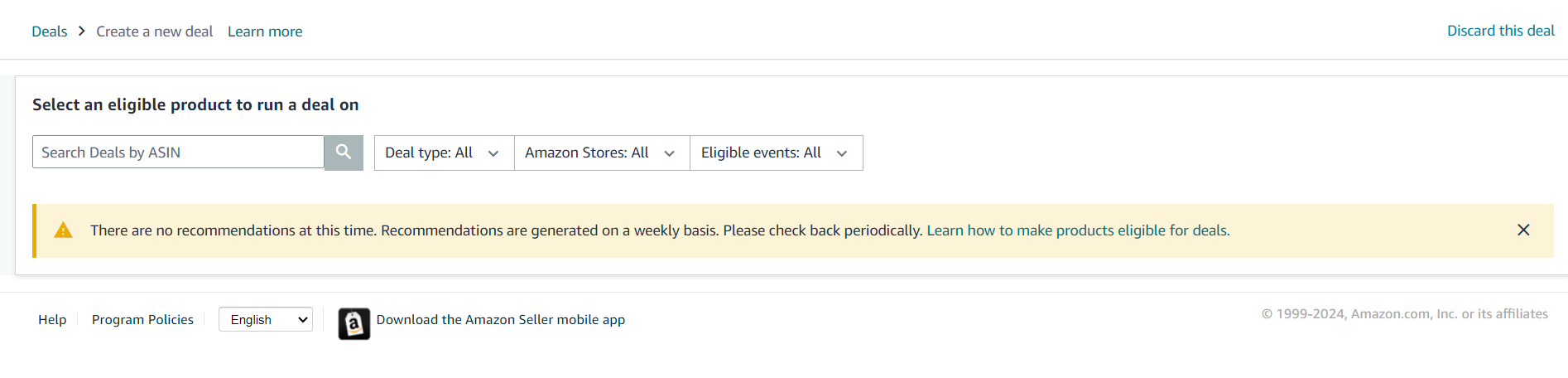This screenshot has width=1568, height=378.
Task: Click the Eligible events chevron arrow
Action: pyautogui.click(x=842, y=153)
